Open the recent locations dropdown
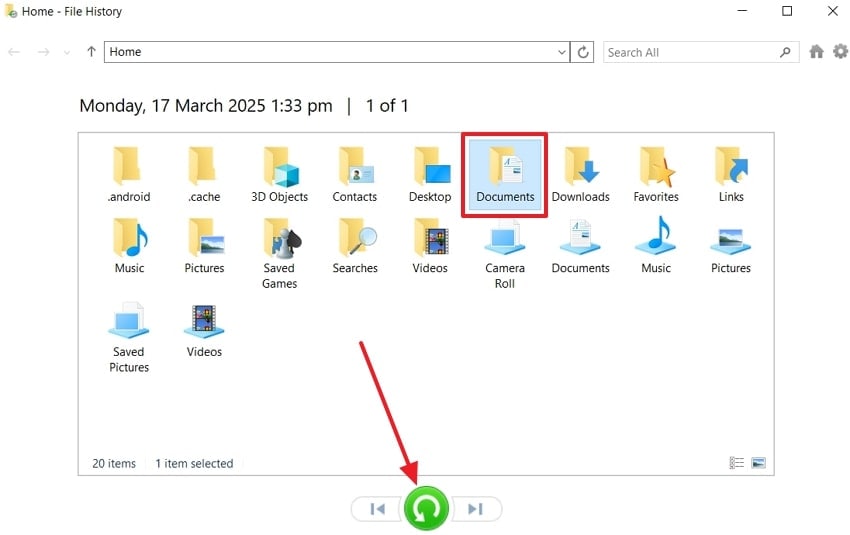 pyautogui.click(x=67, y=53)
